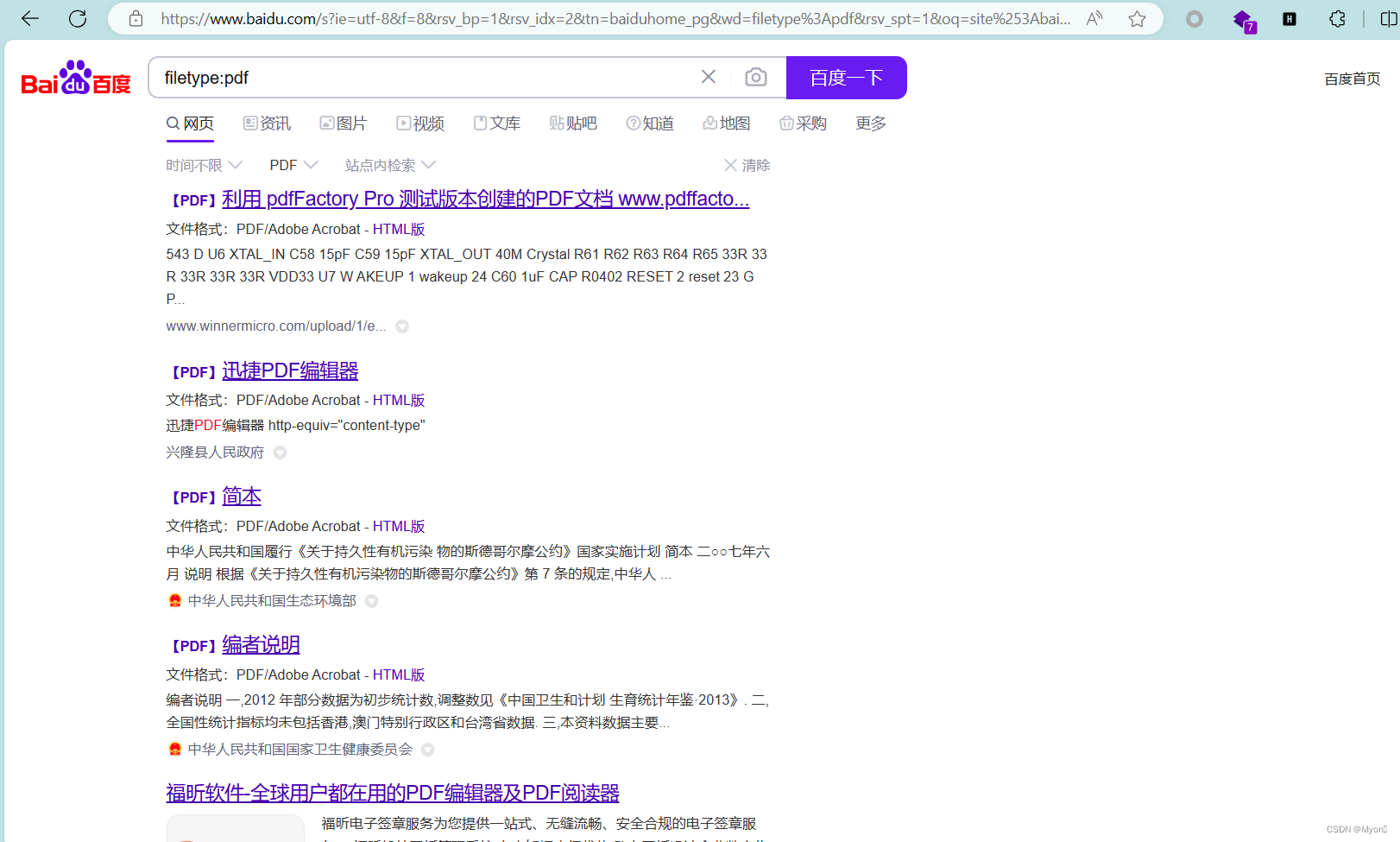Switch to 文库 tab
Viewport: 1400px width, 842px height.
(496, 123)
